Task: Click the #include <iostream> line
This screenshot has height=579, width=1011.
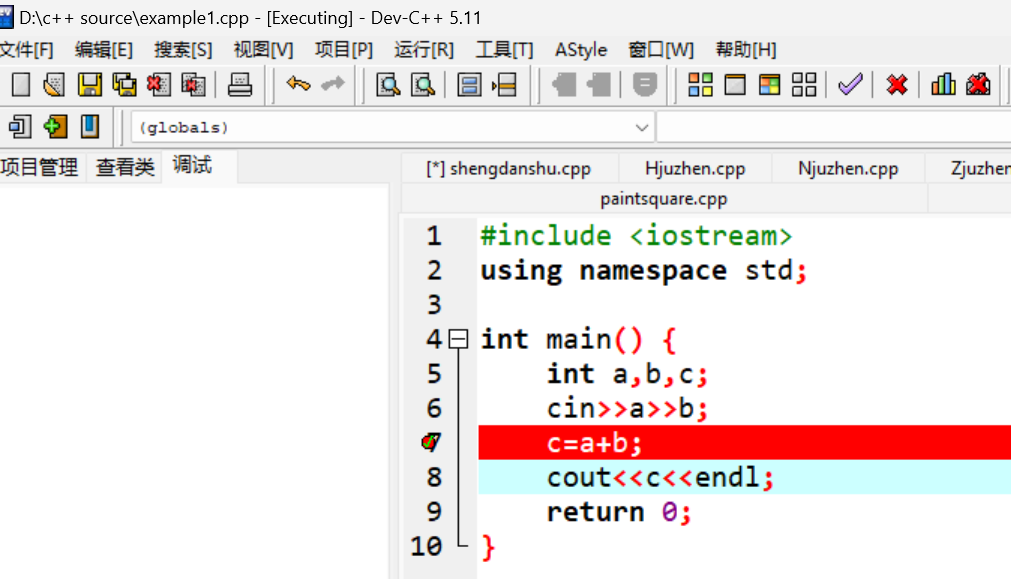Action: point(636,236)
